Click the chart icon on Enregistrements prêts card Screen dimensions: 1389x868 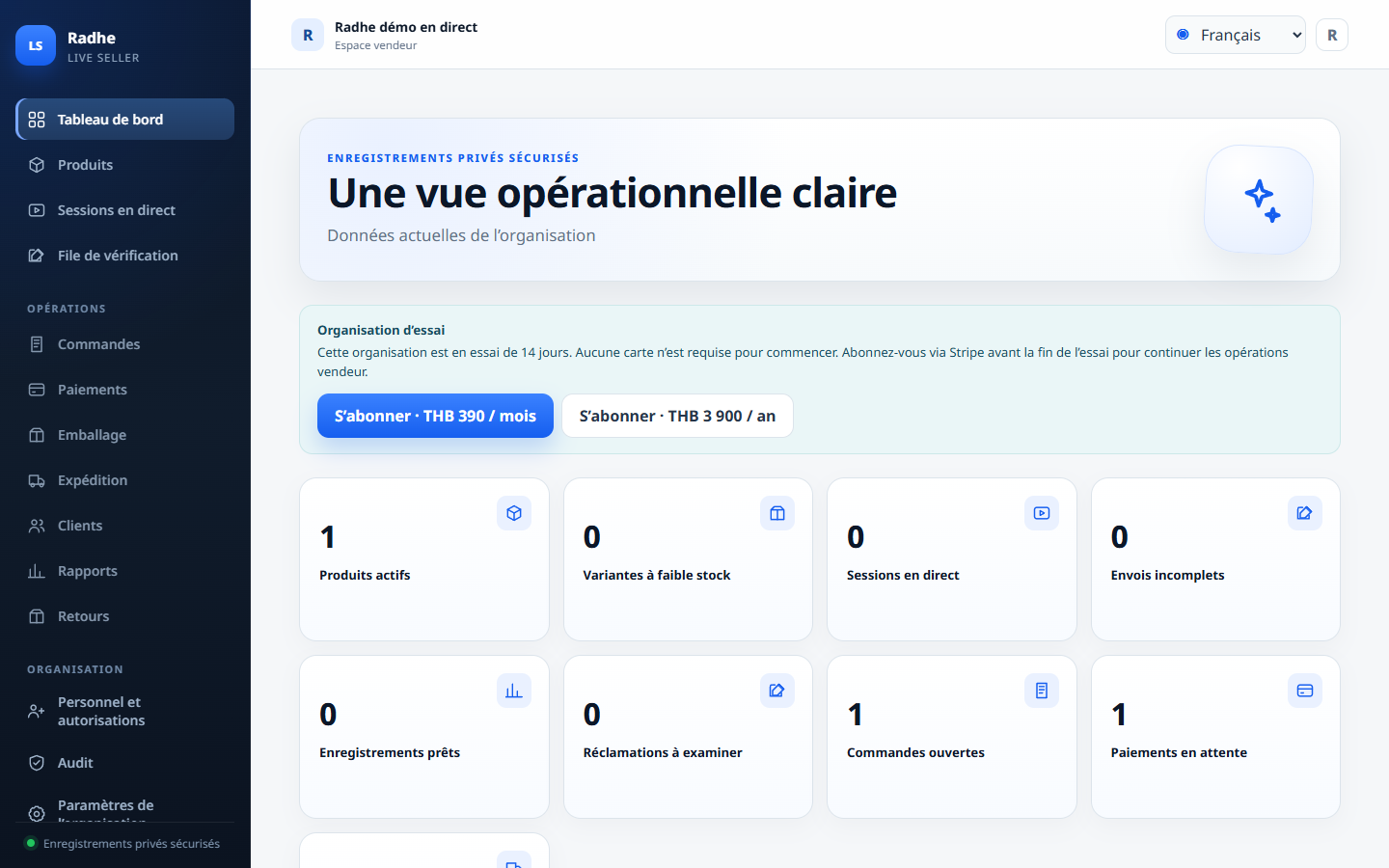(x=514, y=691)
